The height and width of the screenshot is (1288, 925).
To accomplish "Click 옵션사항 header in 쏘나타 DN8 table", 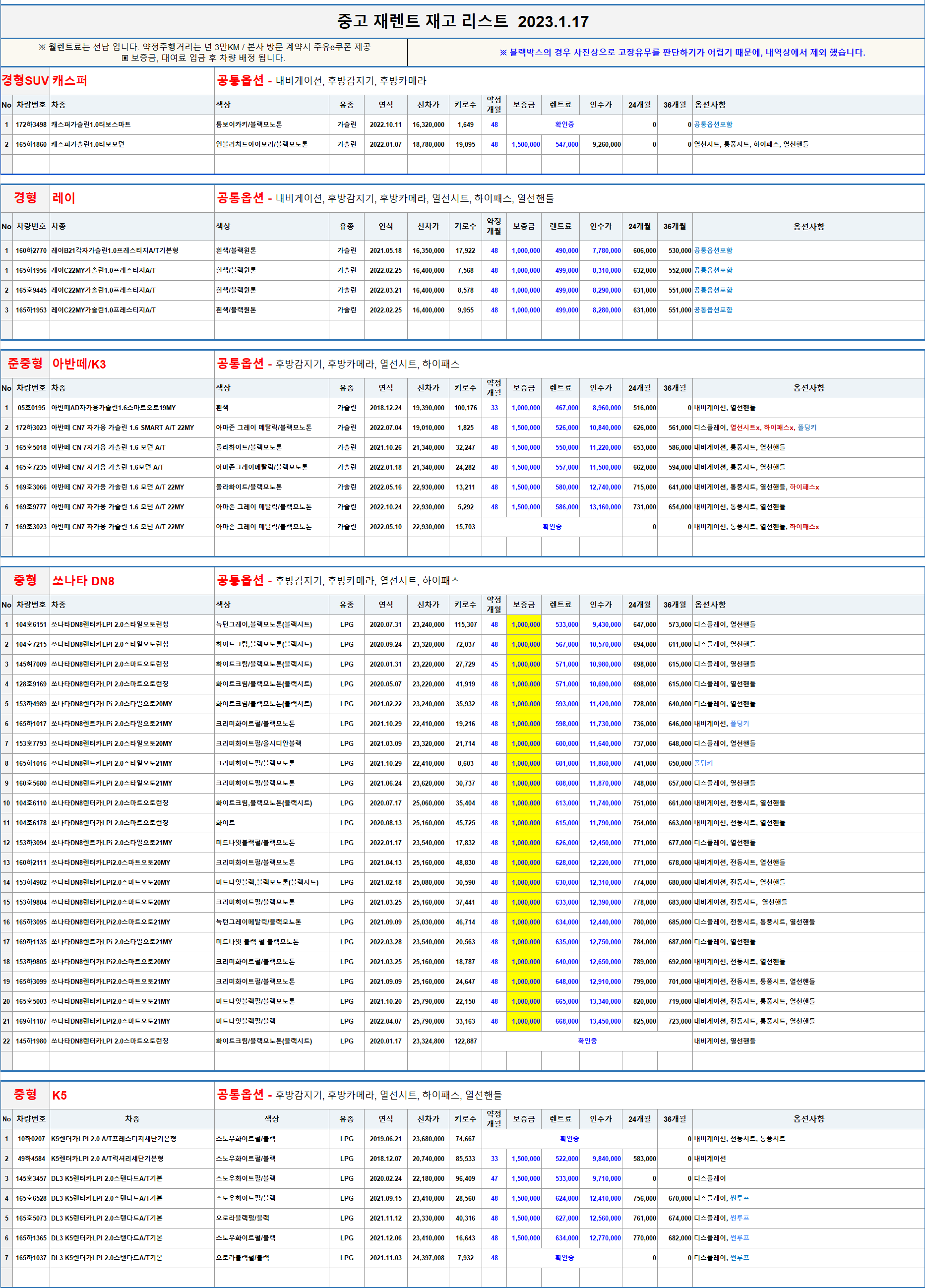I will pyautogui.click(x=710, y=605).
